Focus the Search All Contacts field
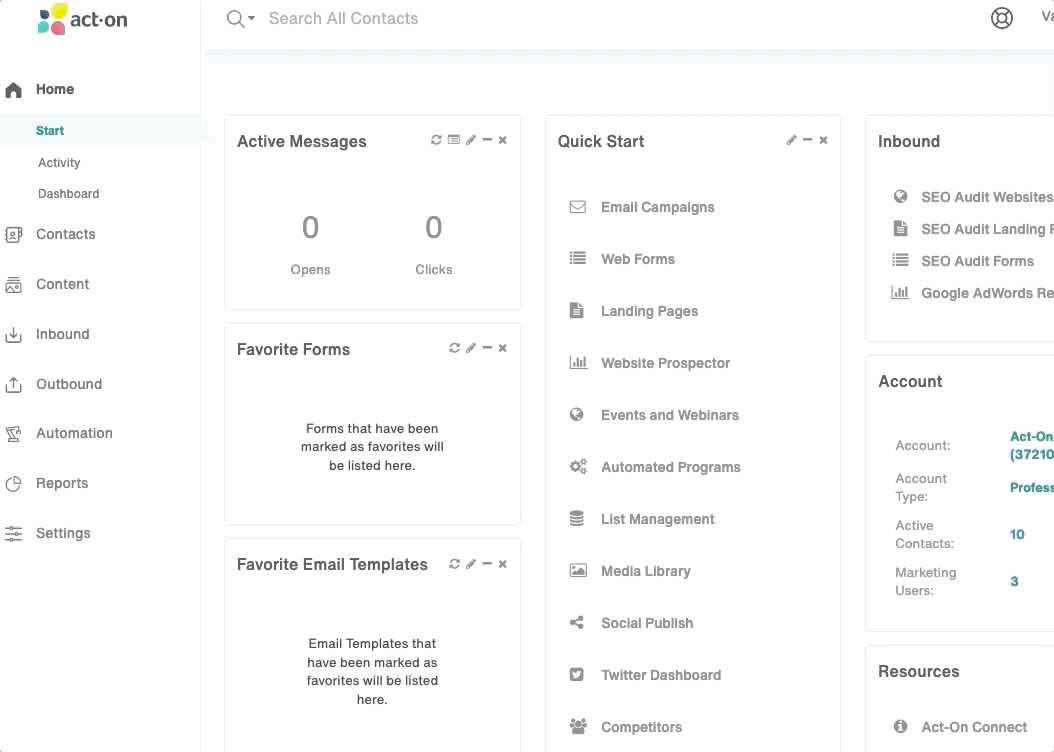This screenshot has width=1054, height=752. click(x=343, y=18)
